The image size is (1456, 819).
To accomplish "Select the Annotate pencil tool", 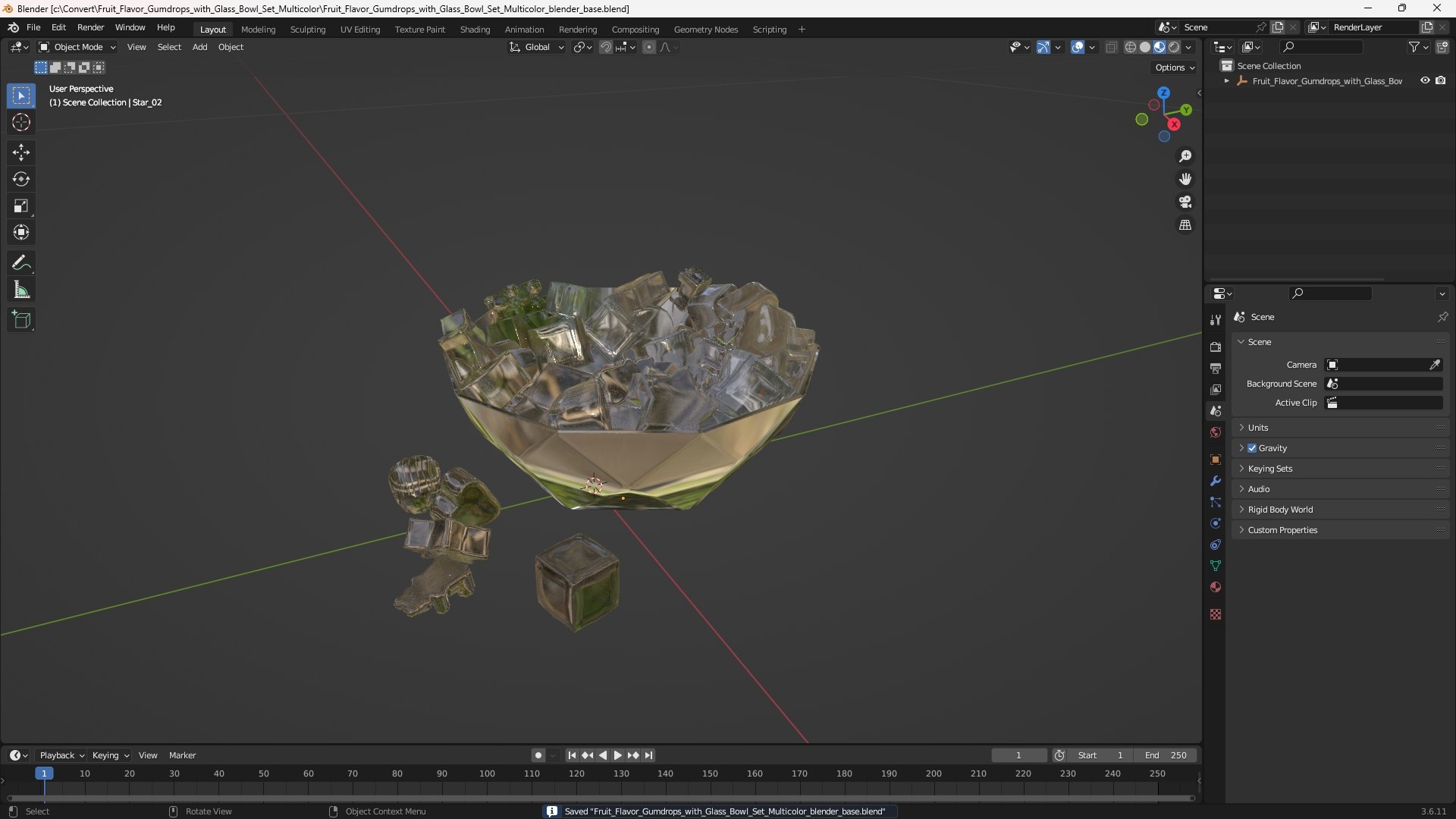I will pyautogui.click(x=21, y=263).
